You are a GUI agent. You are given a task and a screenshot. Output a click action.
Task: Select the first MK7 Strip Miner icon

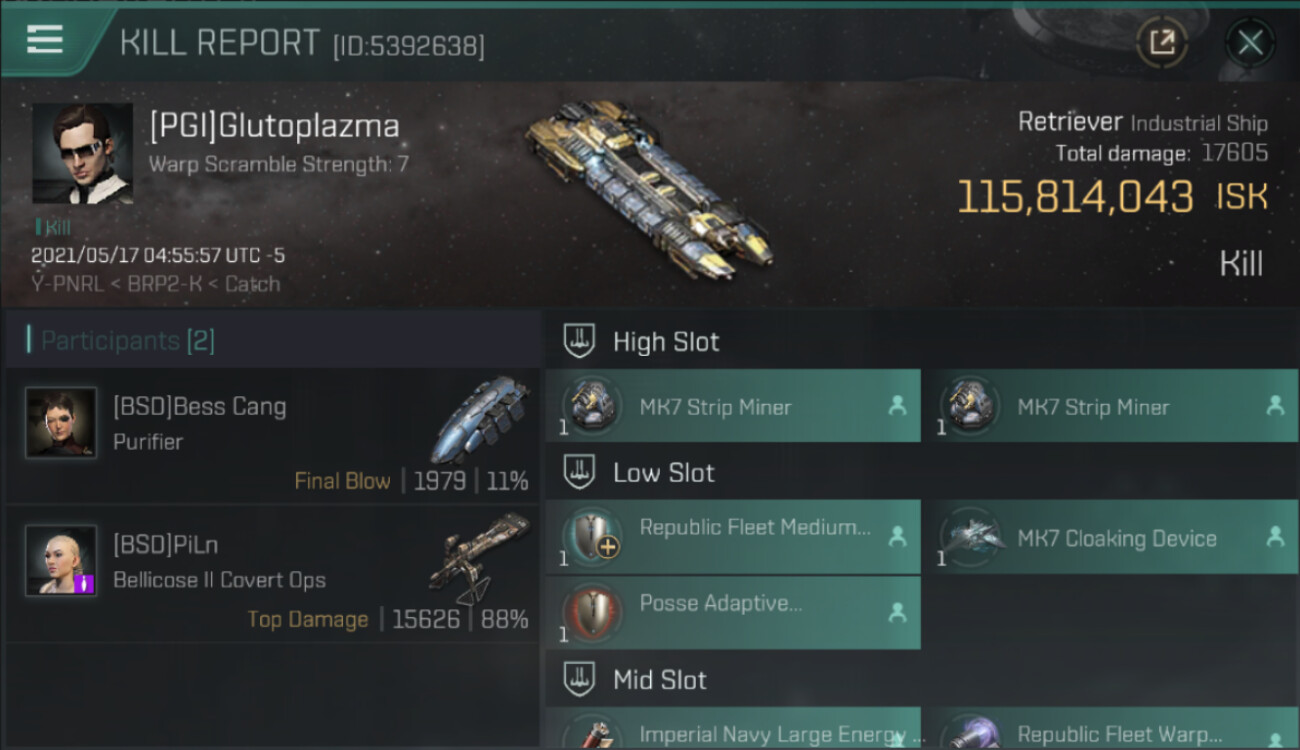coord(590,406)
